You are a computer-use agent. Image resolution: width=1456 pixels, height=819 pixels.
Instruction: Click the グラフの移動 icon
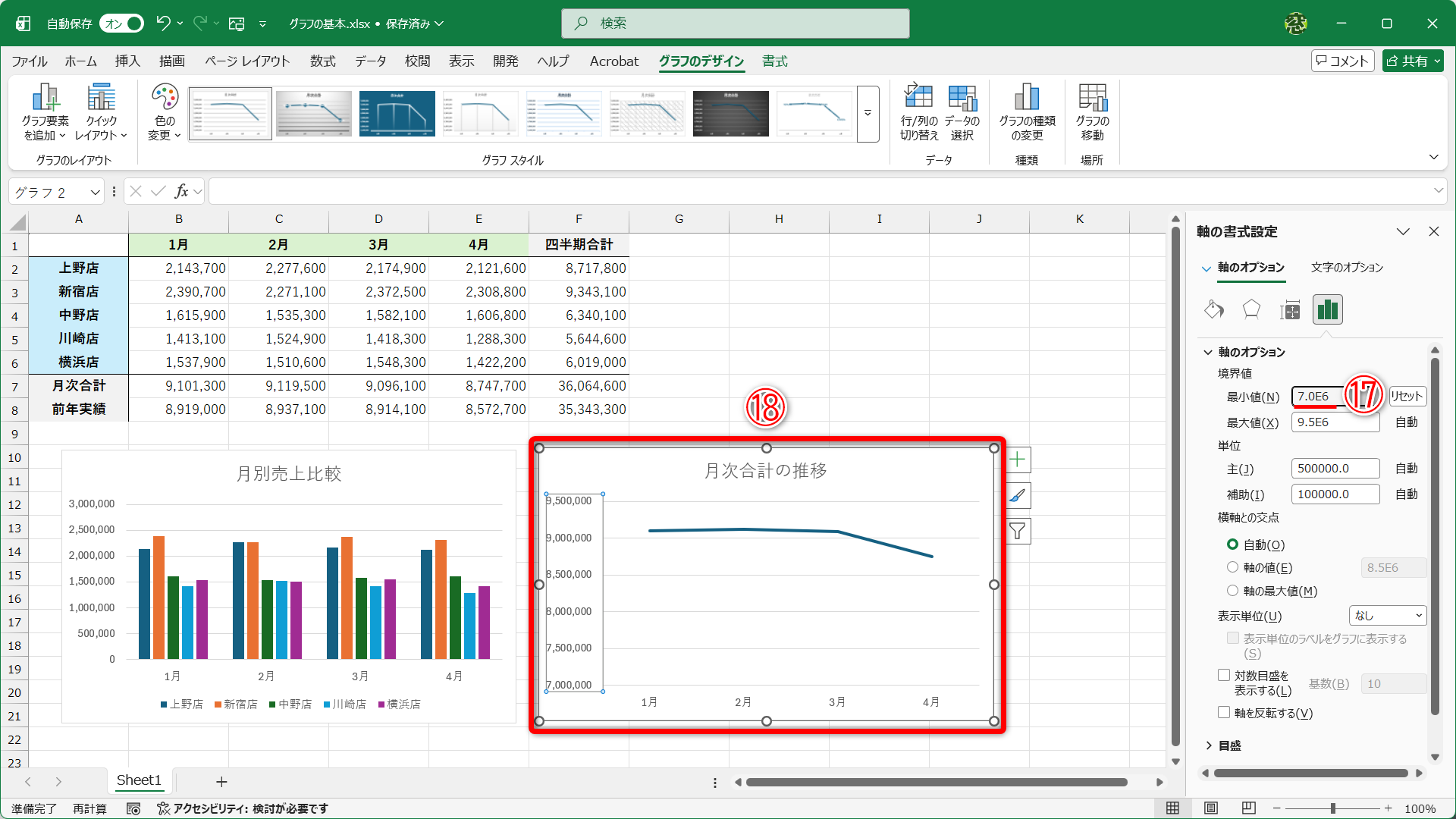tap(1092, 99)
